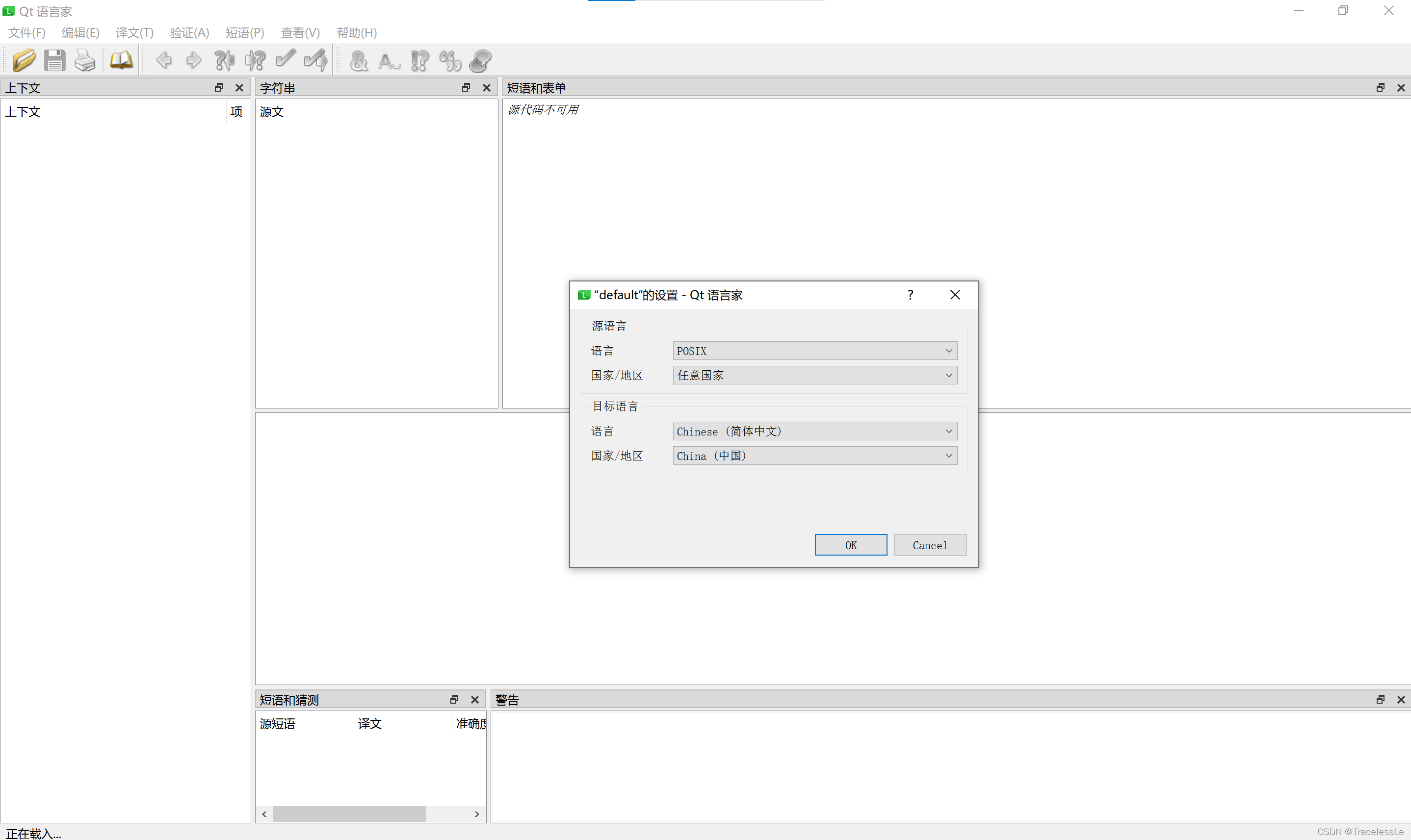Open source country 任意国家 dropdown
This screenshot has height=840, width=1411.
(815, 375)
